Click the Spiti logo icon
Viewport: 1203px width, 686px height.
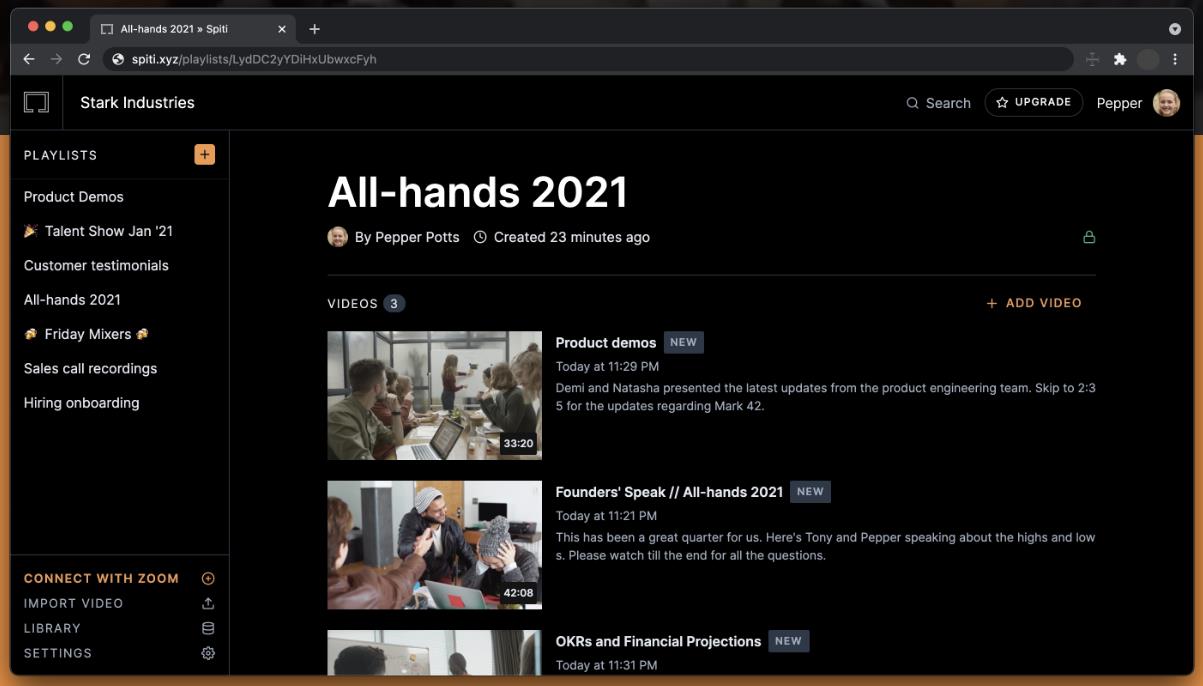36,102
